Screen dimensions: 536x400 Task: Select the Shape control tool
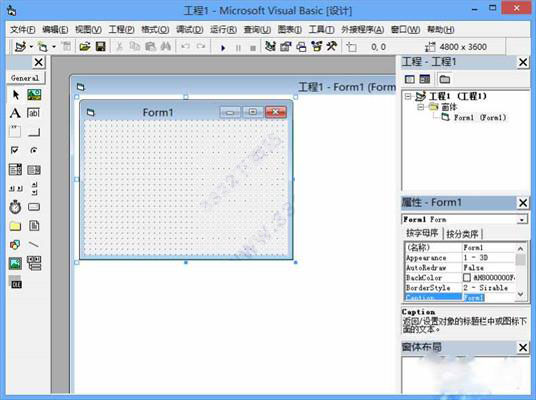15,245
